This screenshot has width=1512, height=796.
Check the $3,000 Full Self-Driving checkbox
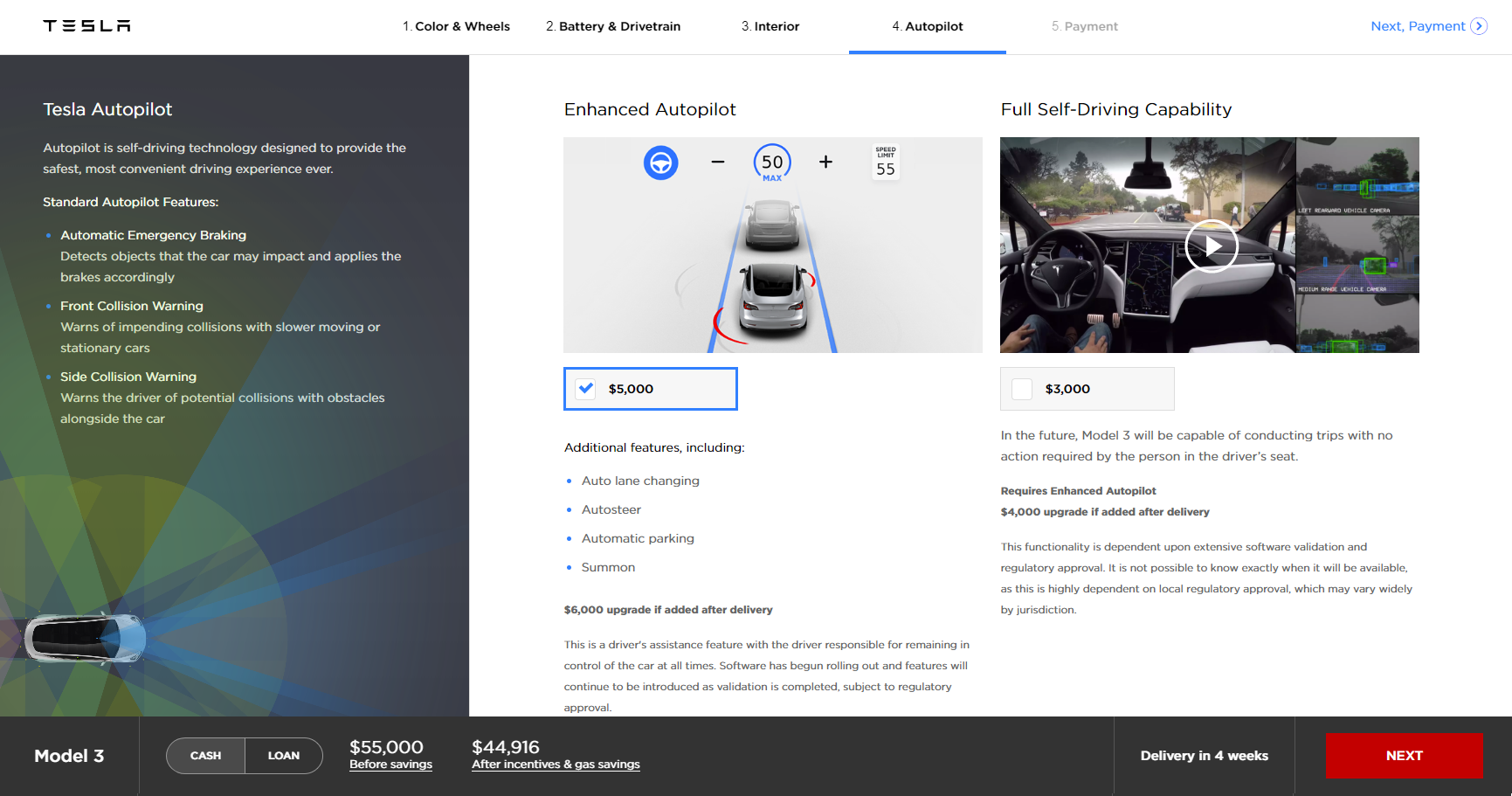(x=1022, y=389)
